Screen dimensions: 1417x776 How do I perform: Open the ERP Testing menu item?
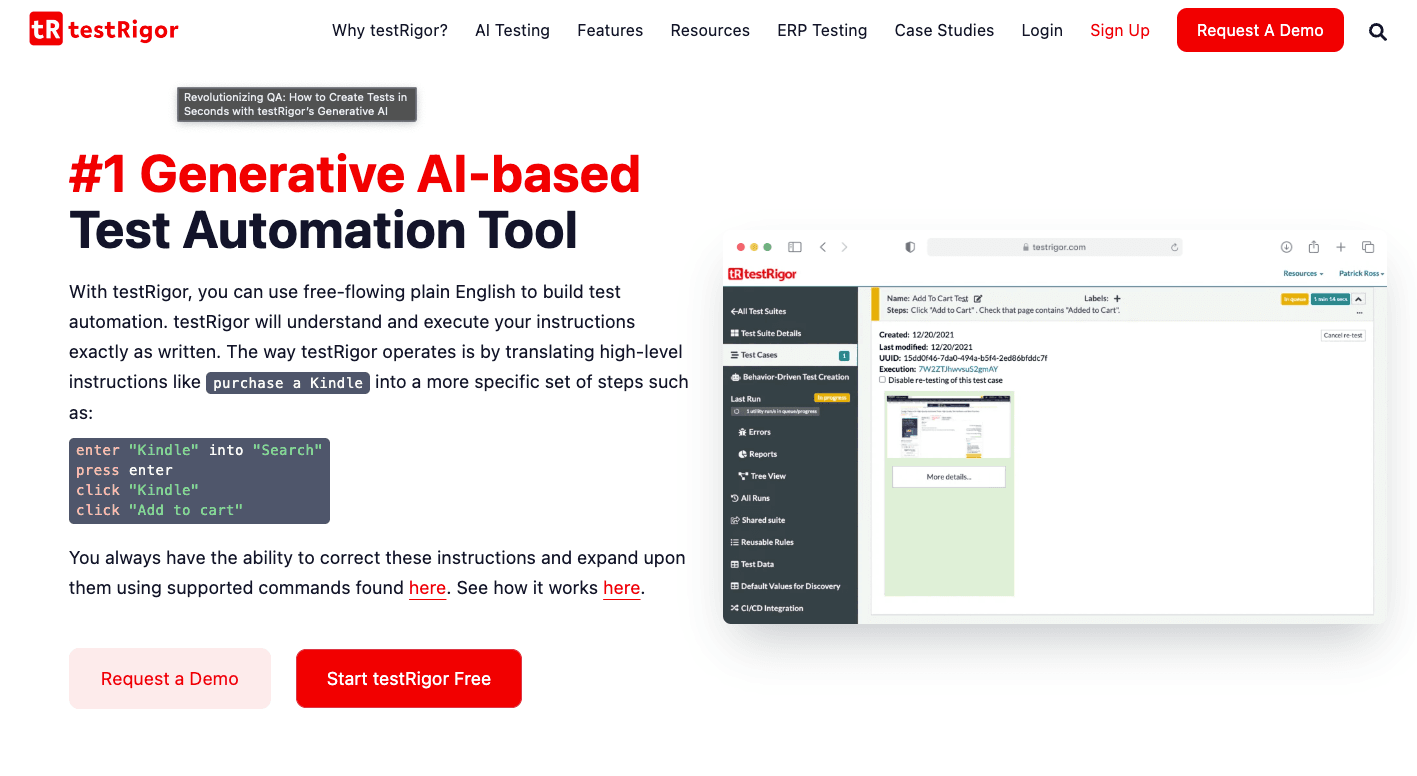pyautogui.click(x=822, y=30)
